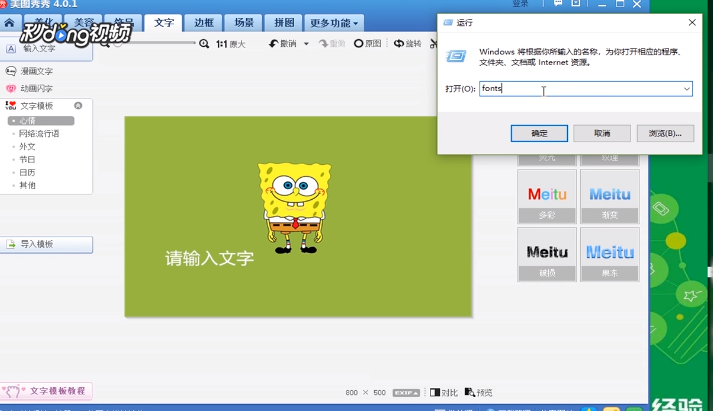This screenshot has height=411, width=713.
Task: Open the 更多功能 dropdown menu
Action: pos(334,23)
